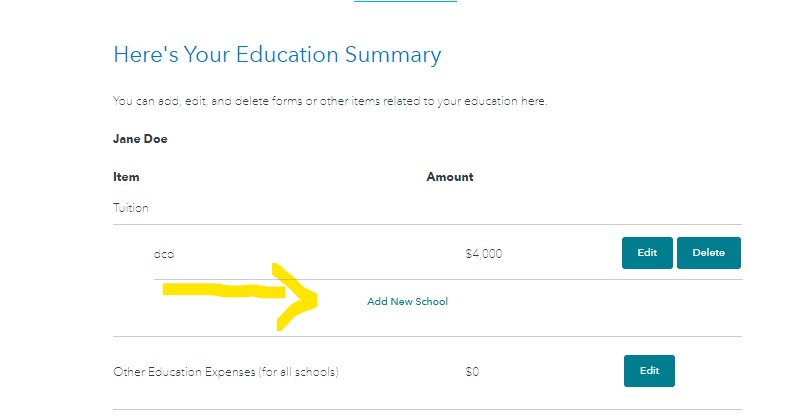Edit the Other Education Expenses row
804x416 pixels.
[x=649, y=371]
